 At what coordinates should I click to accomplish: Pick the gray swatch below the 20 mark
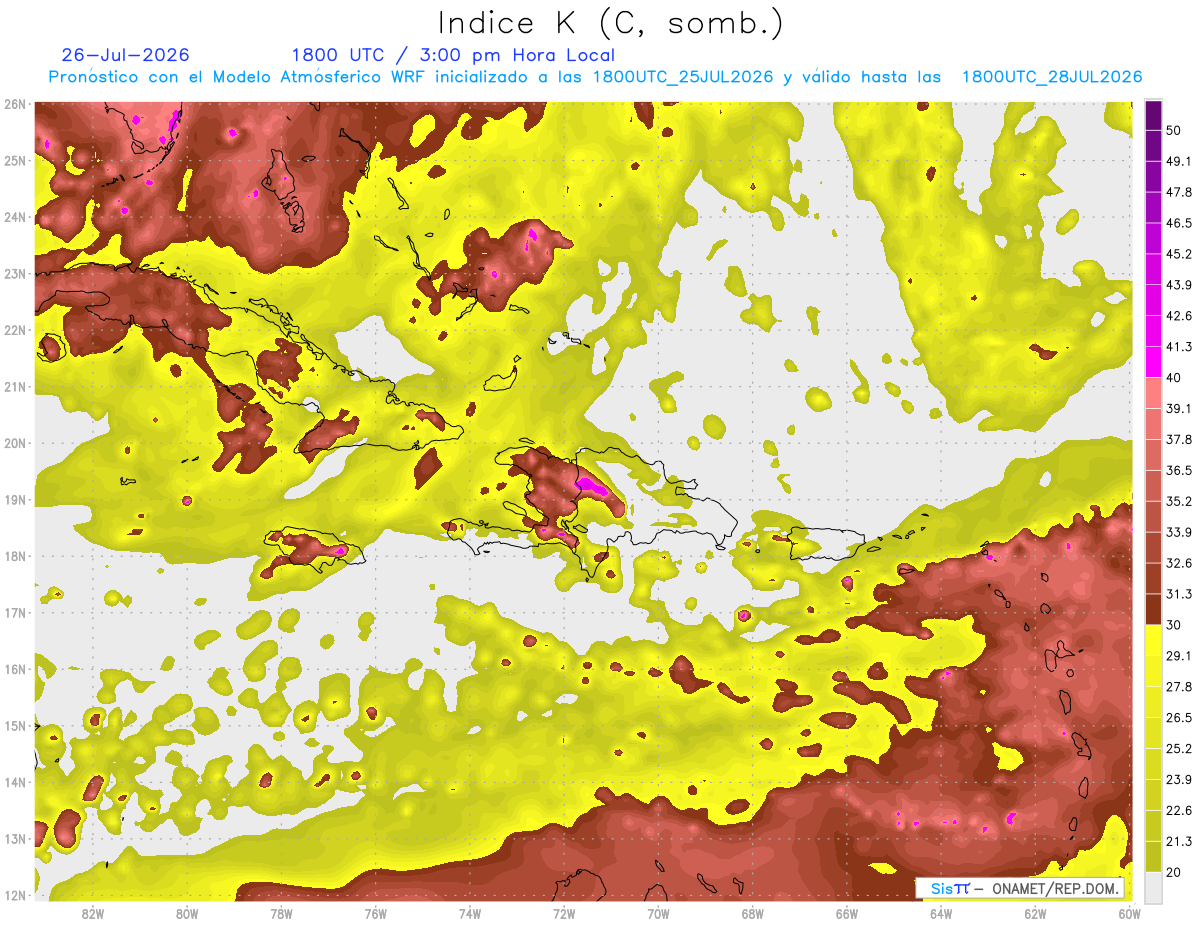point(1152,887)
